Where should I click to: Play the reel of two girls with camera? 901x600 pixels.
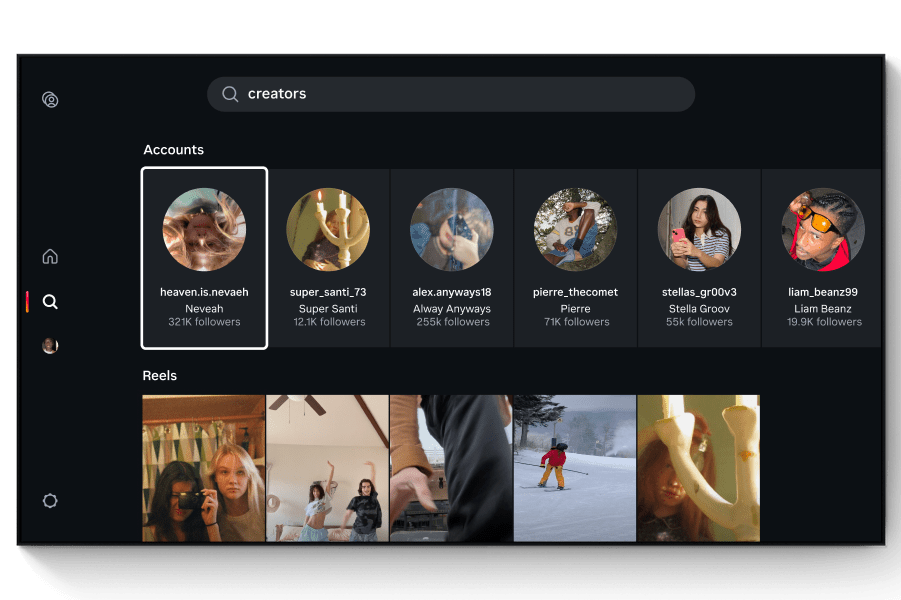(x=203, y=468)
